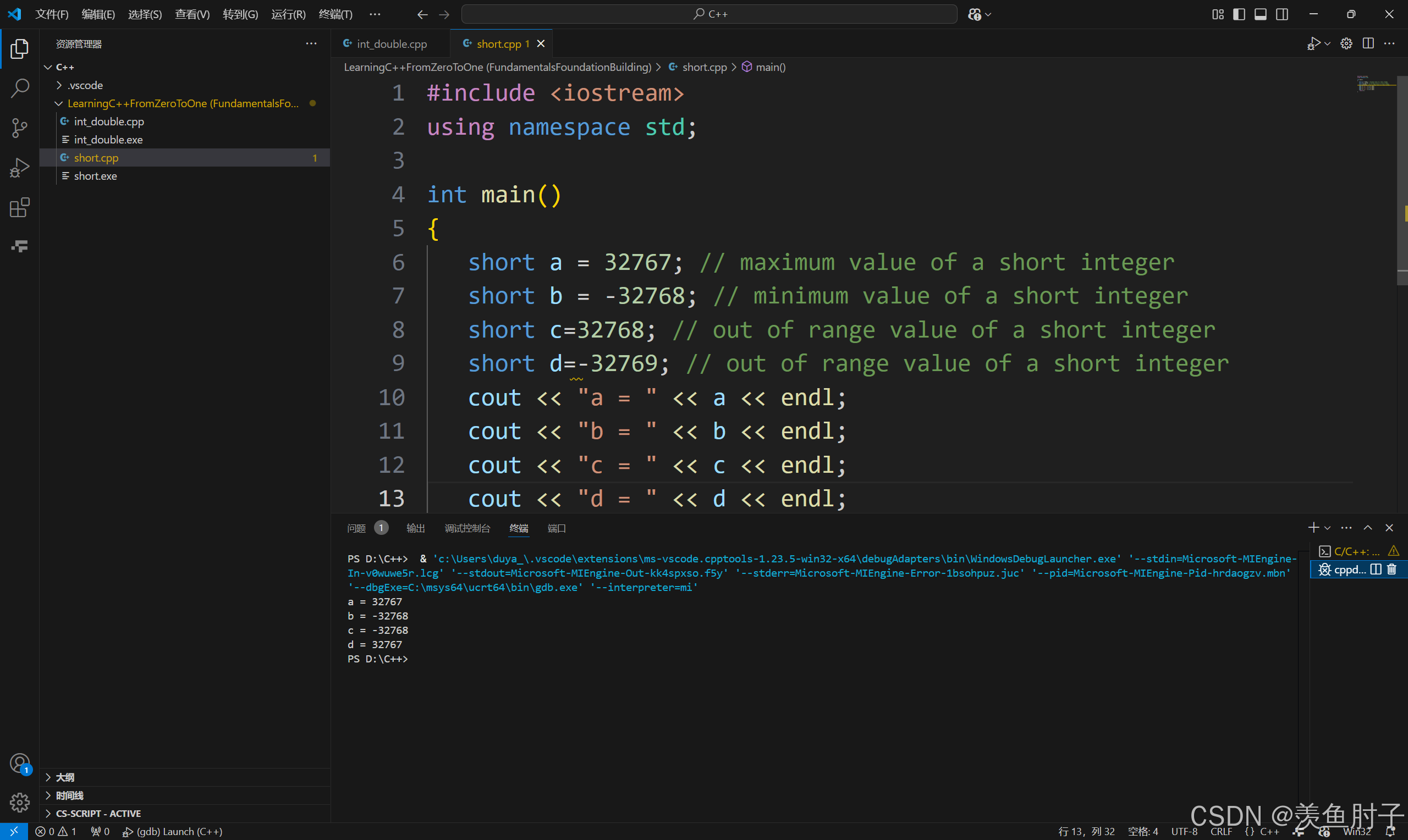Open Run and Debug view
1408x840 pixels.
(20, 168)
